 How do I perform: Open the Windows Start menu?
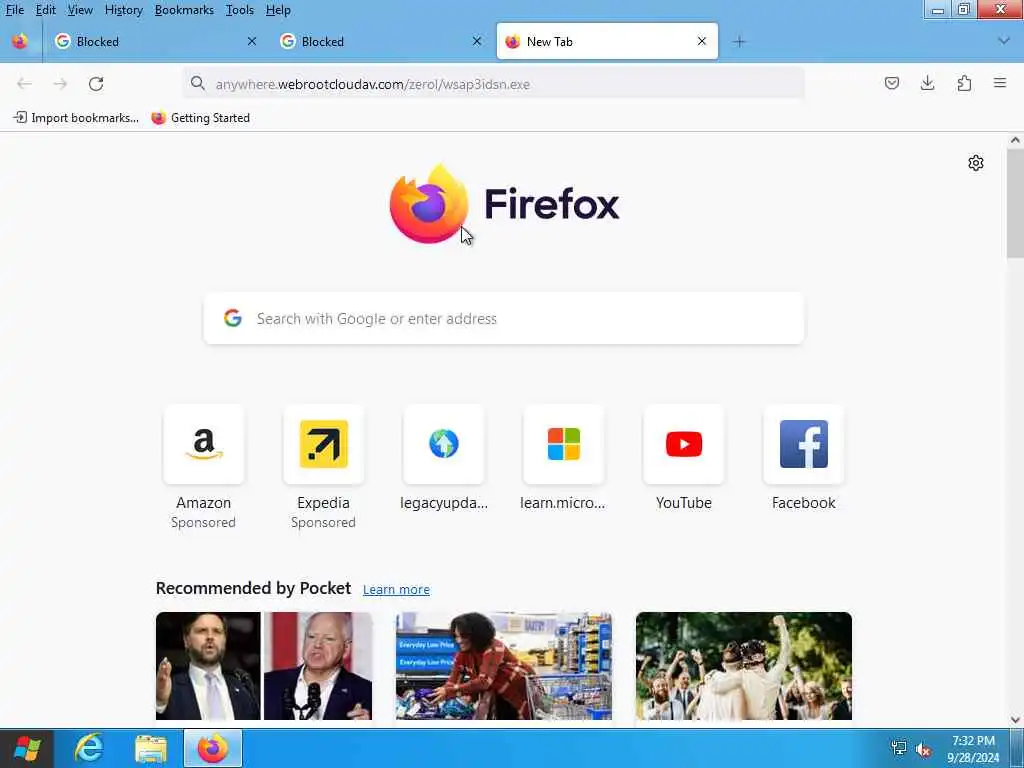(x=27, y=748)
